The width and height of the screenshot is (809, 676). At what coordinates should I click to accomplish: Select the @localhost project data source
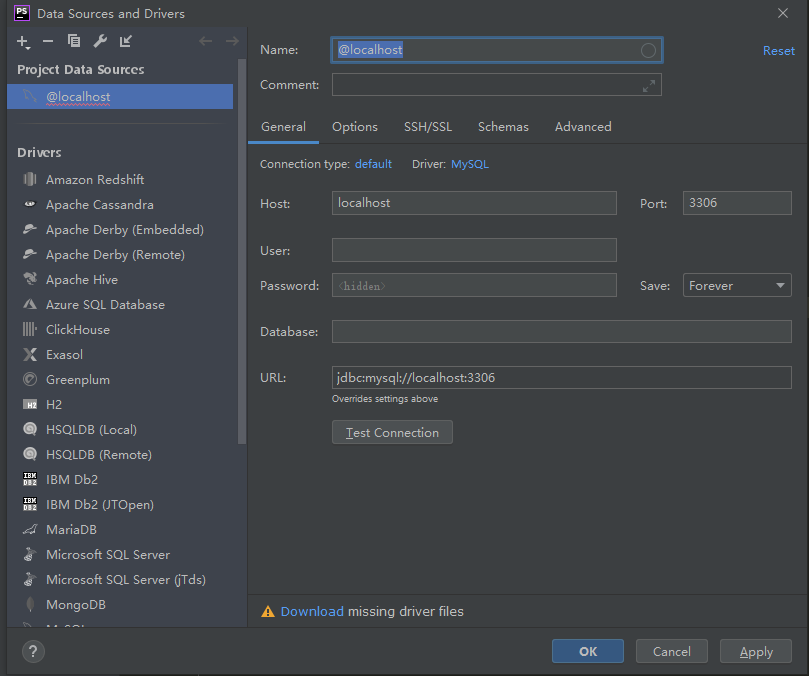pyautogui.click(x=120, y=96)
